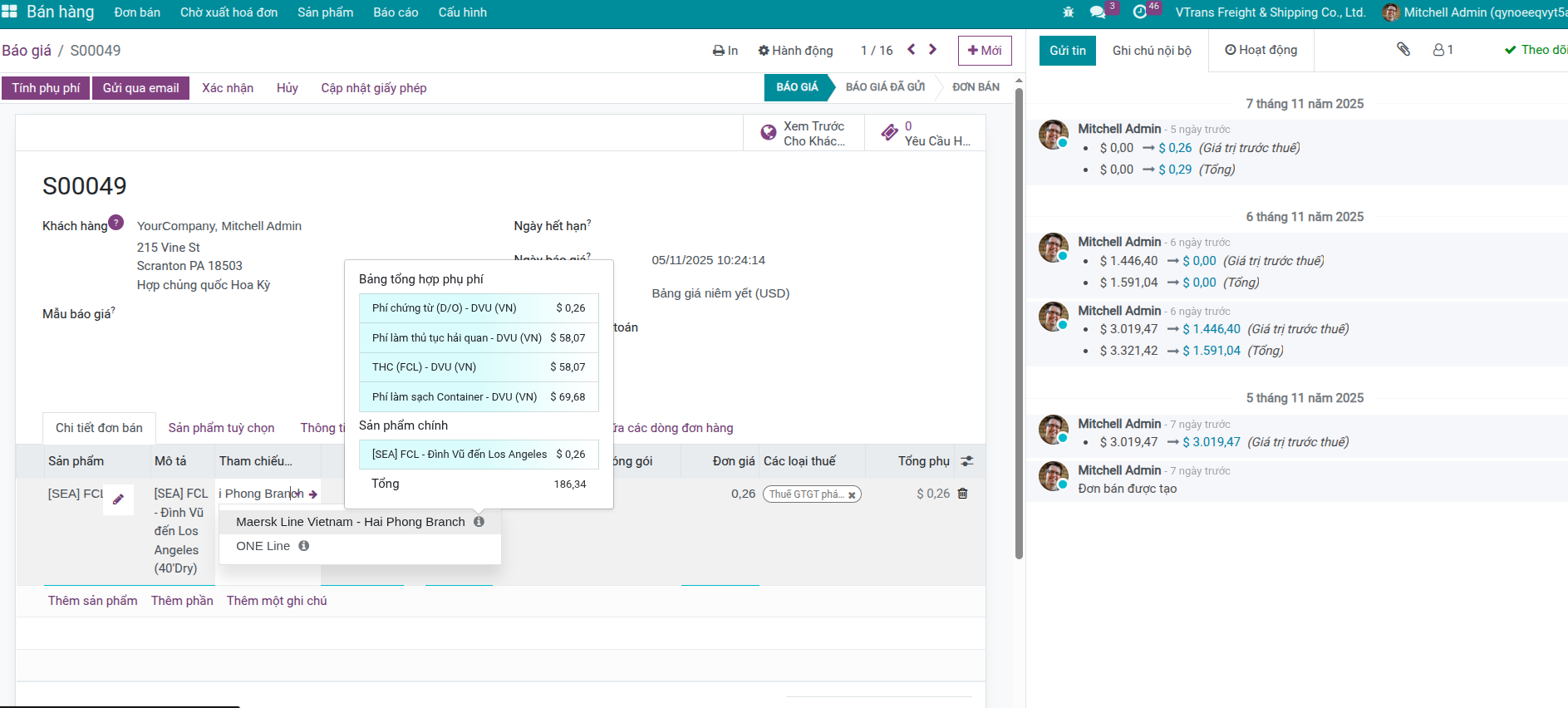
Task: Click the Tính phụ phí button
Action: (x=46, y=88)
